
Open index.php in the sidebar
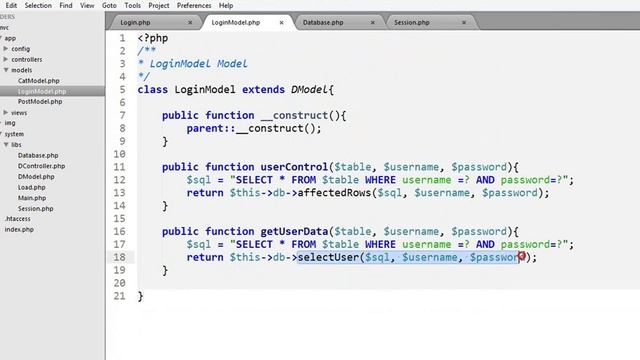(19, 229)
